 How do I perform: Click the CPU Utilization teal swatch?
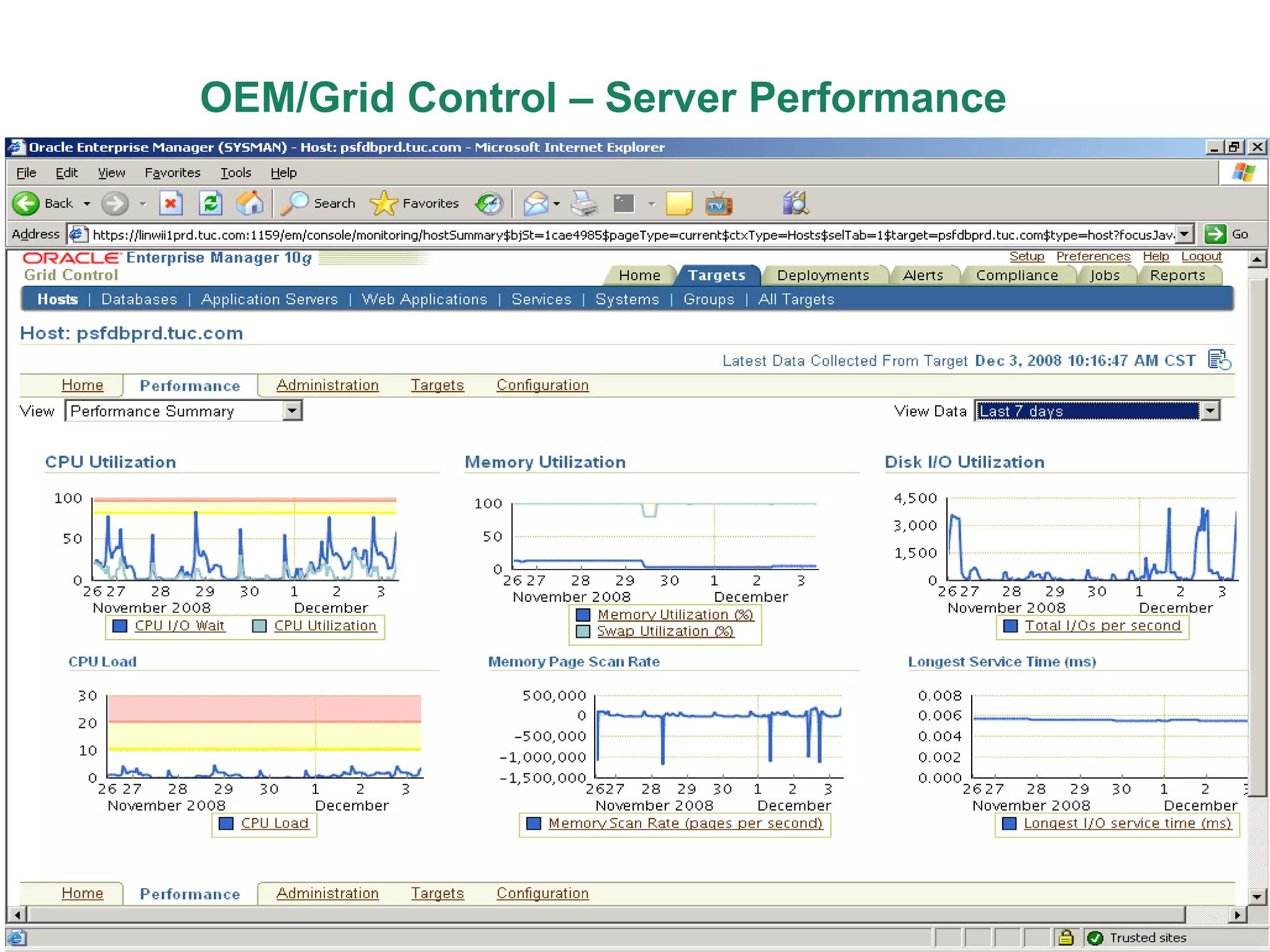[260, 626]
